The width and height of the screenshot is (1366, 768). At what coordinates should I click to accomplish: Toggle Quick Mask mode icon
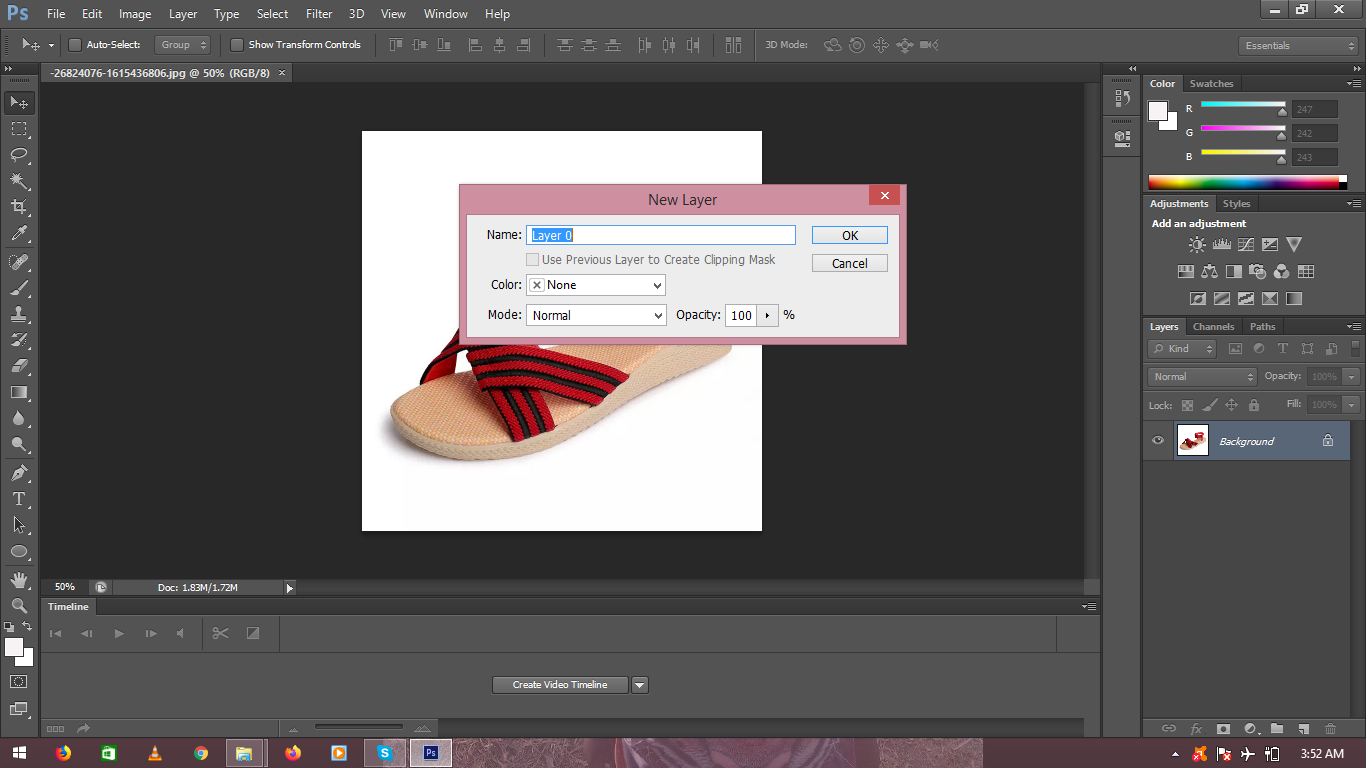pyautogui.click(x=19, y=682)
